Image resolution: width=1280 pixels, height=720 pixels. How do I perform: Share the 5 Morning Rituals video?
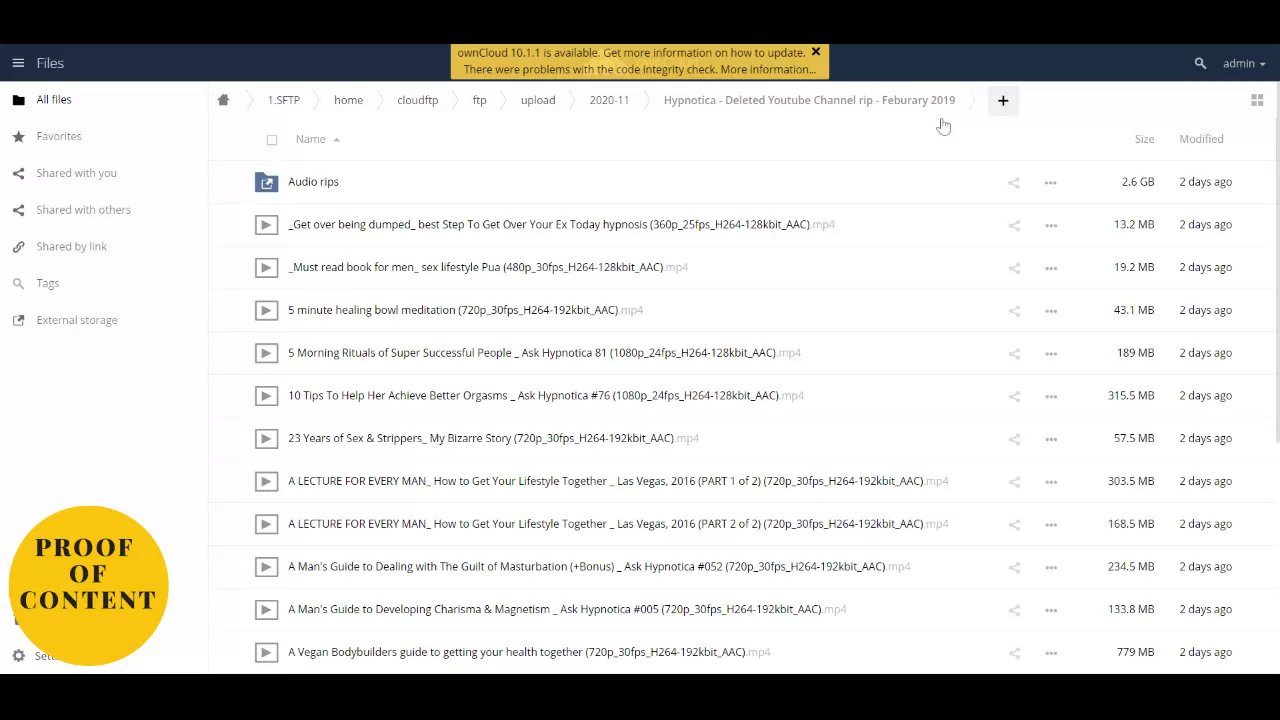coord(1014,353)
